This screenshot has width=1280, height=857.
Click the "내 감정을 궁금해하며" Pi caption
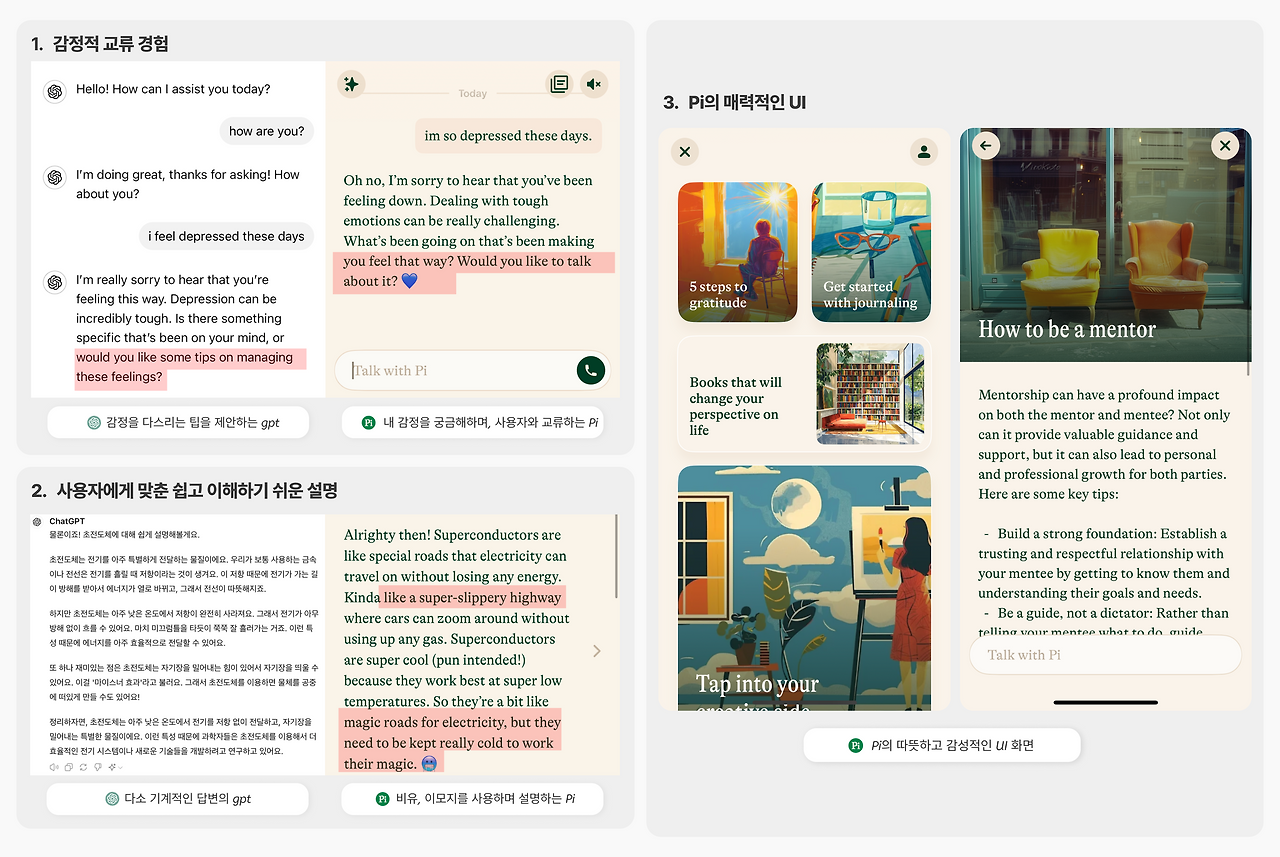pos(472,423)
